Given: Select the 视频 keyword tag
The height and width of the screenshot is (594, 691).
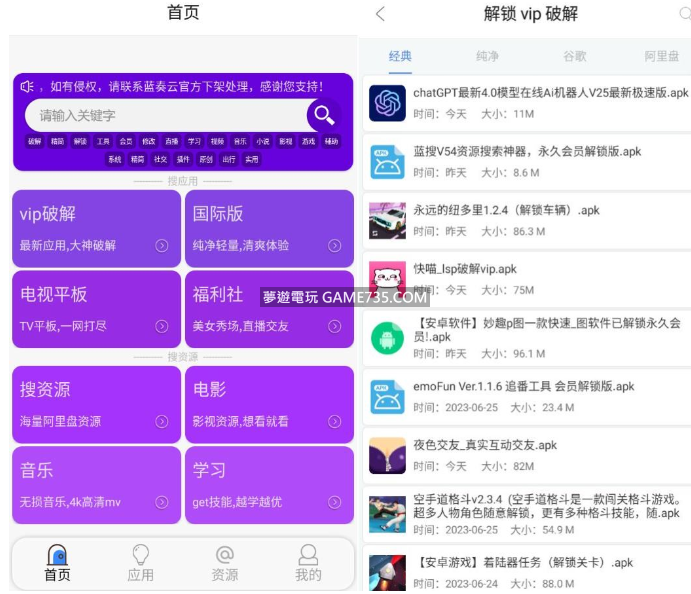Looking at the screenshot, I should [x=217, y=141].
